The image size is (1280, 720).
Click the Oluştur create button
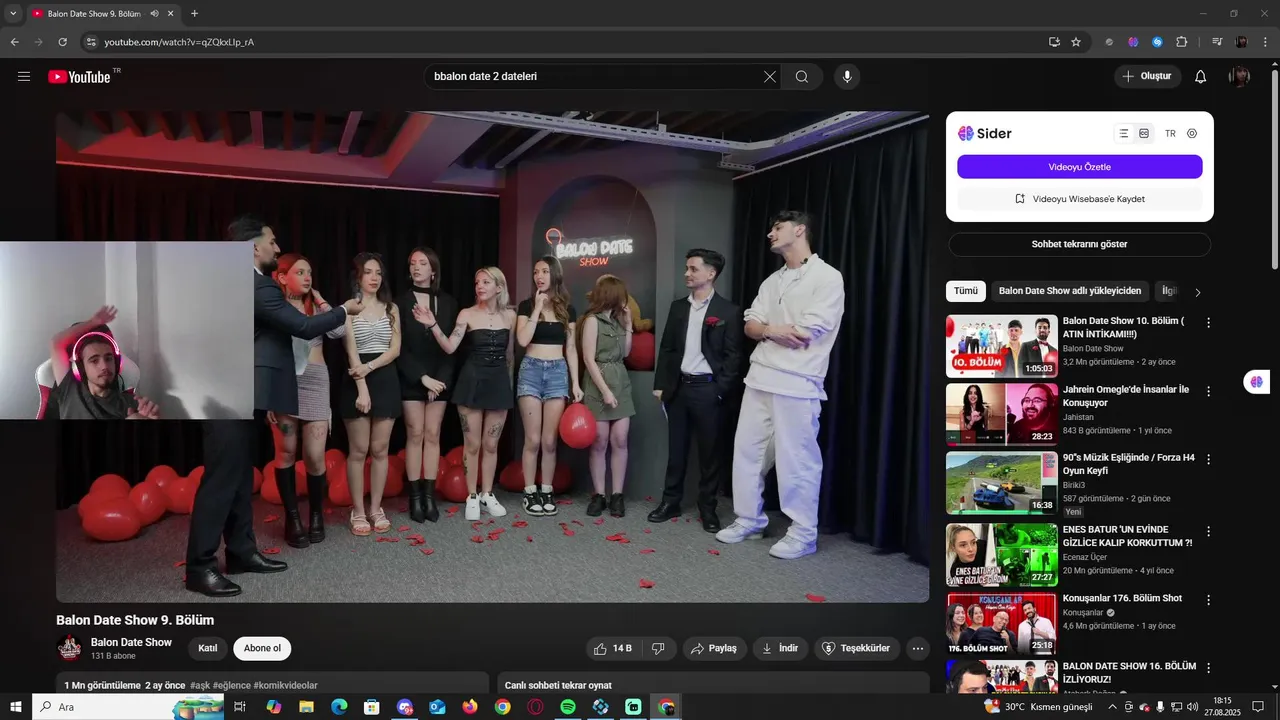1148,77
